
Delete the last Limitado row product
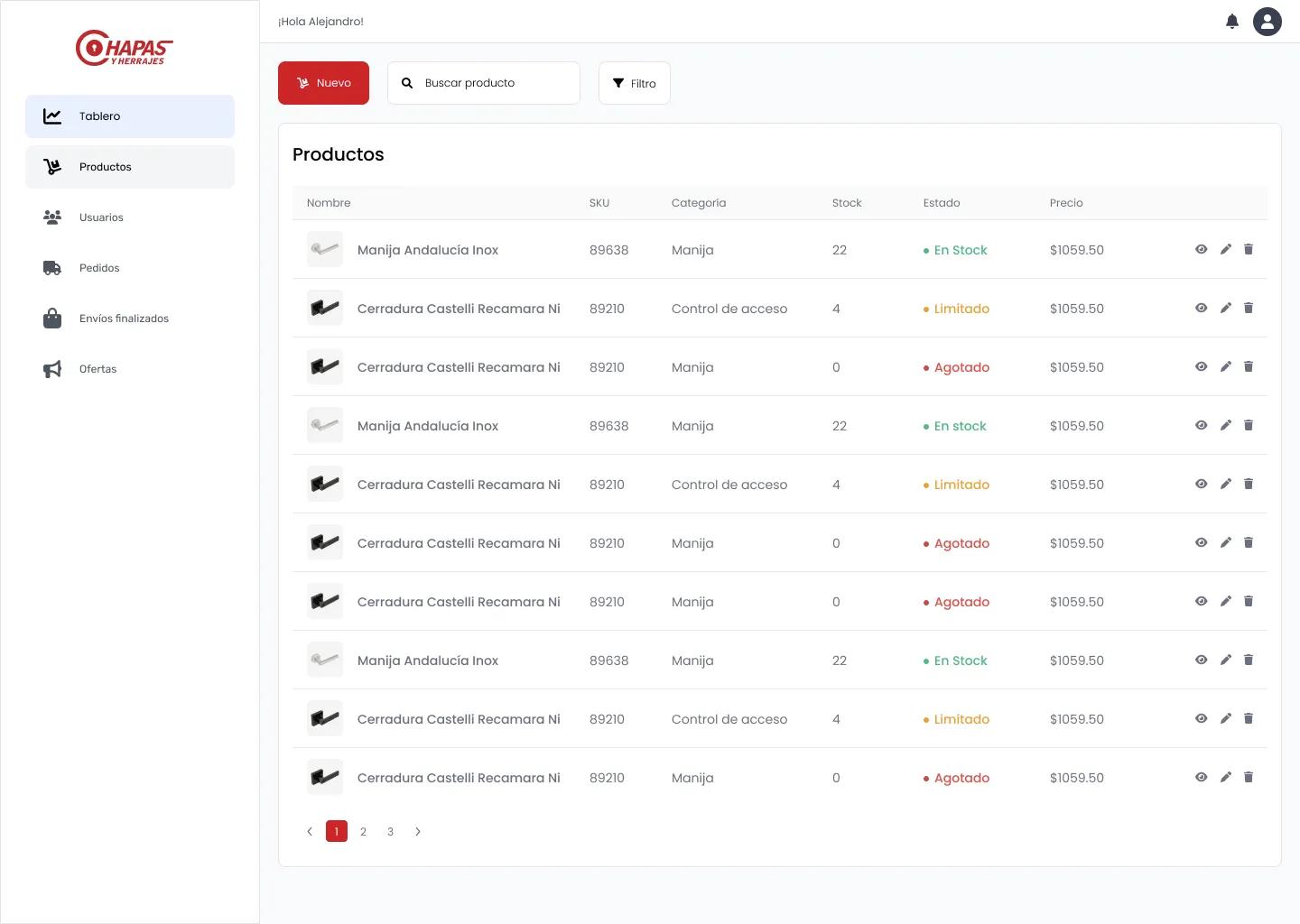coord(1249,718)
